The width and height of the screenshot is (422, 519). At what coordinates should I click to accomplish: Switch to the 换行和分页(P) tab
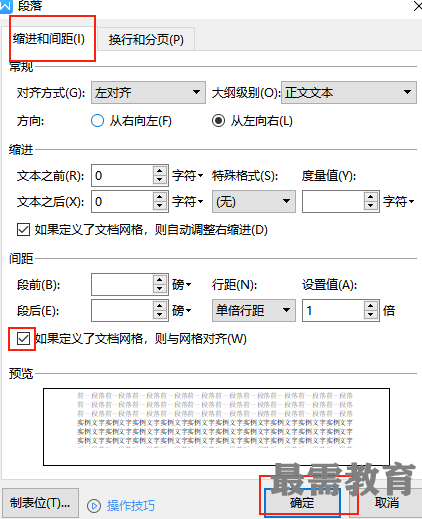[x=146, y=40]
